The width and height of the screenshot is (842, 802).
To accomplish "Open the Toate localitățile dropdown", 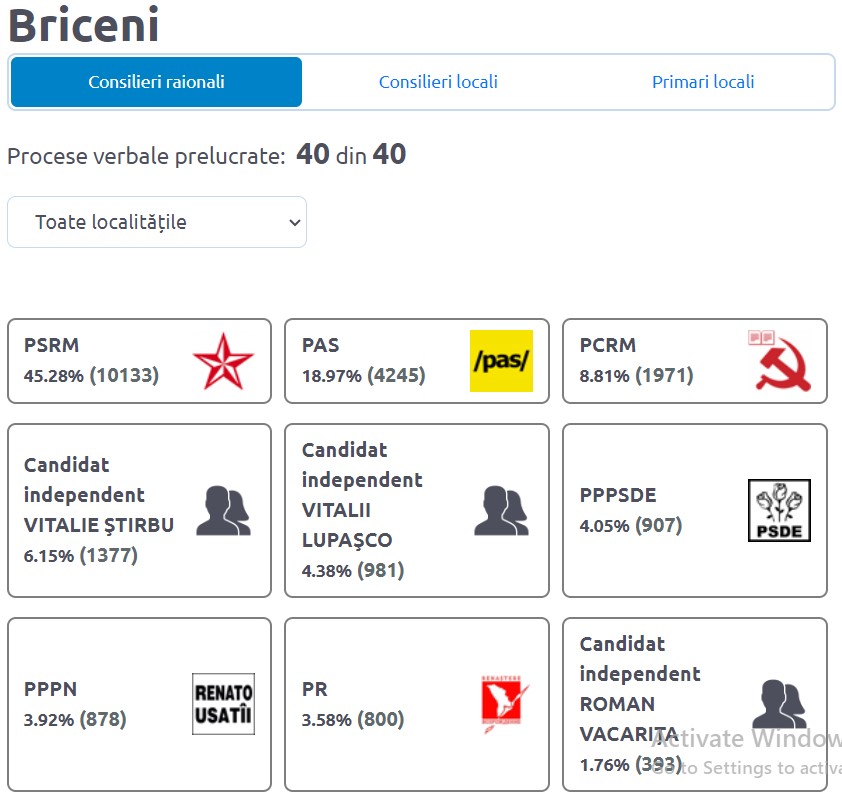I will tap(157, 222).
